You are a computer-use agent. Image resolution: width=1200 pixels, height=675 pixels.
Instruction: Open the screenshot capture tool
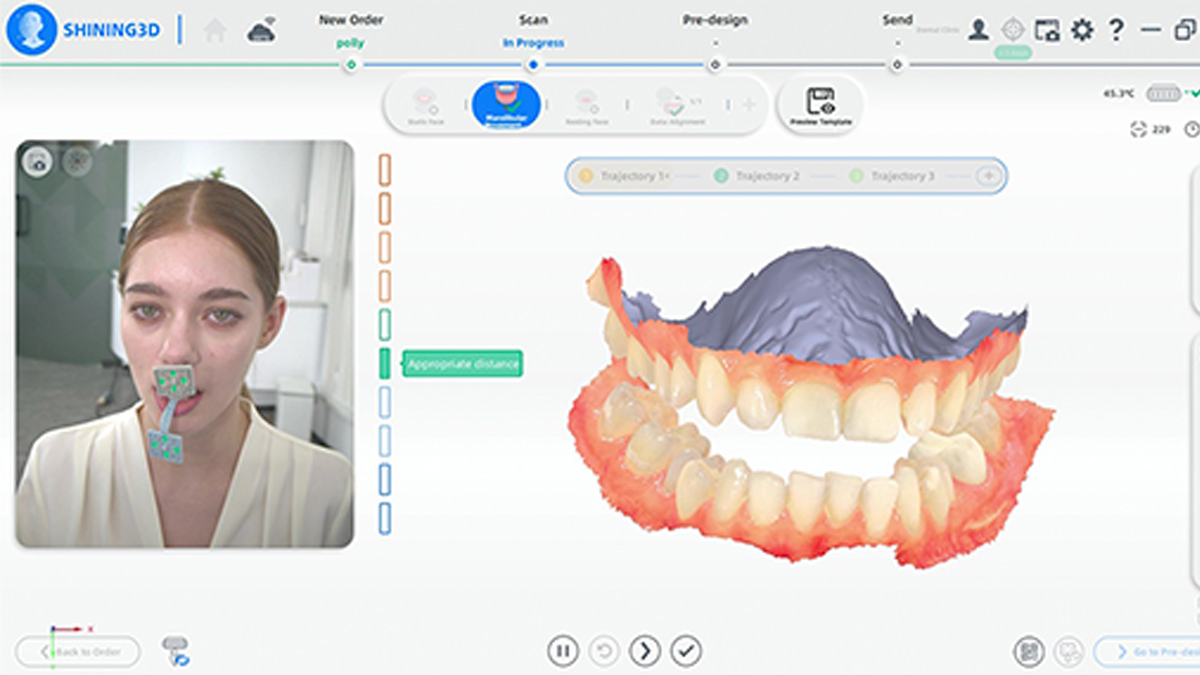(x=1047, y=30)
